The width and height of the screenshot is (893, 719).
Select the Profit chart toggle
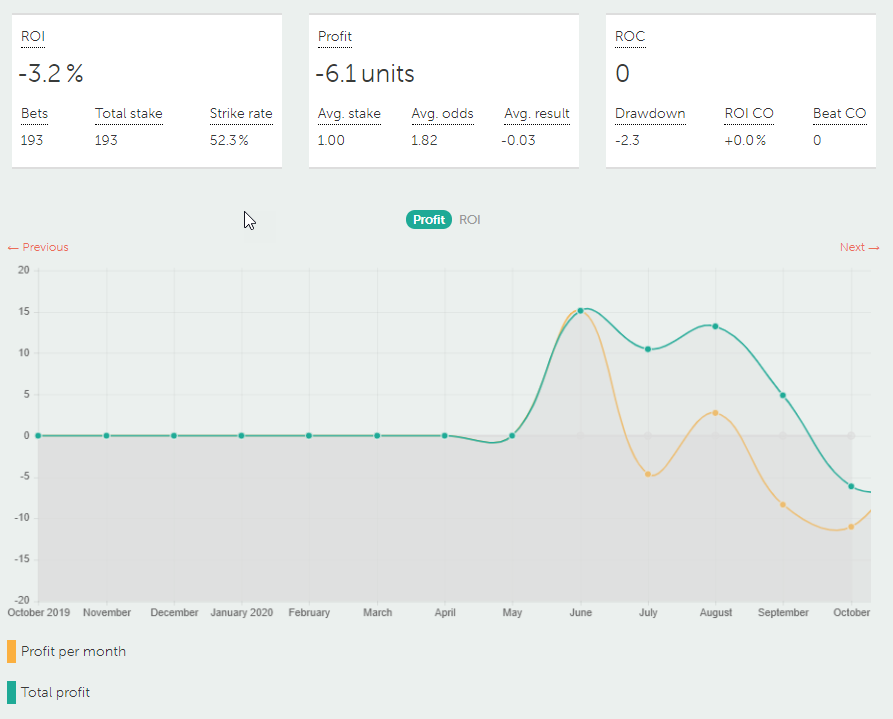tap(429, 220)
